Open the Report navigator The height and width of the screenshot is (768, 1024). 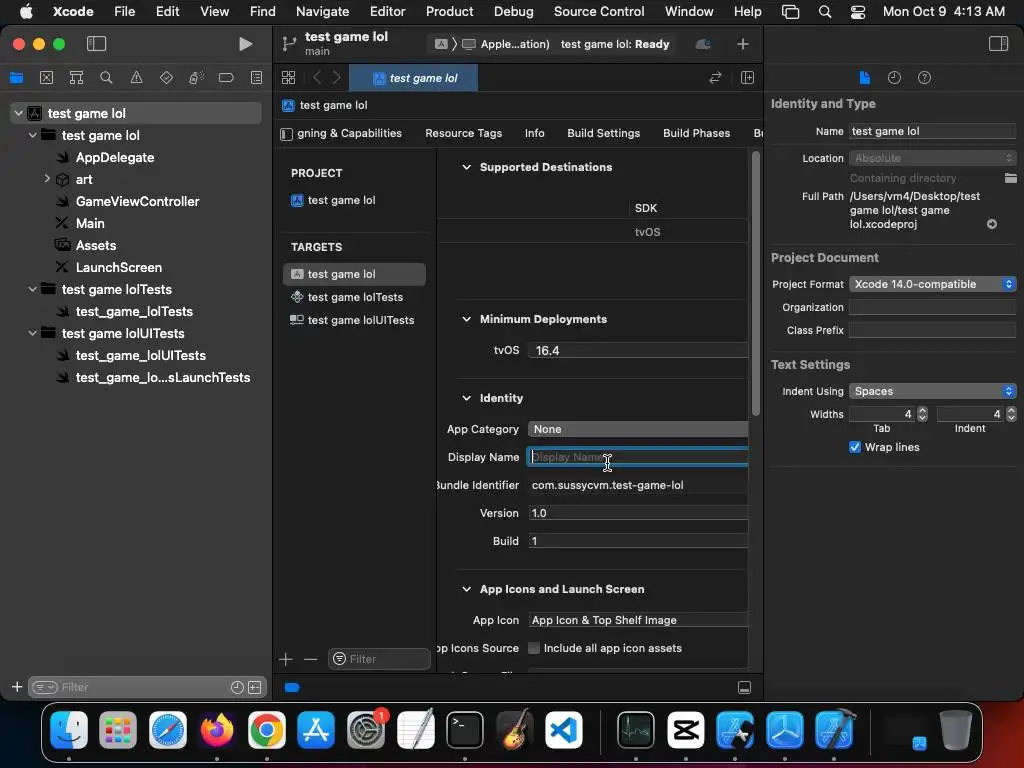(x=256, y=78)
